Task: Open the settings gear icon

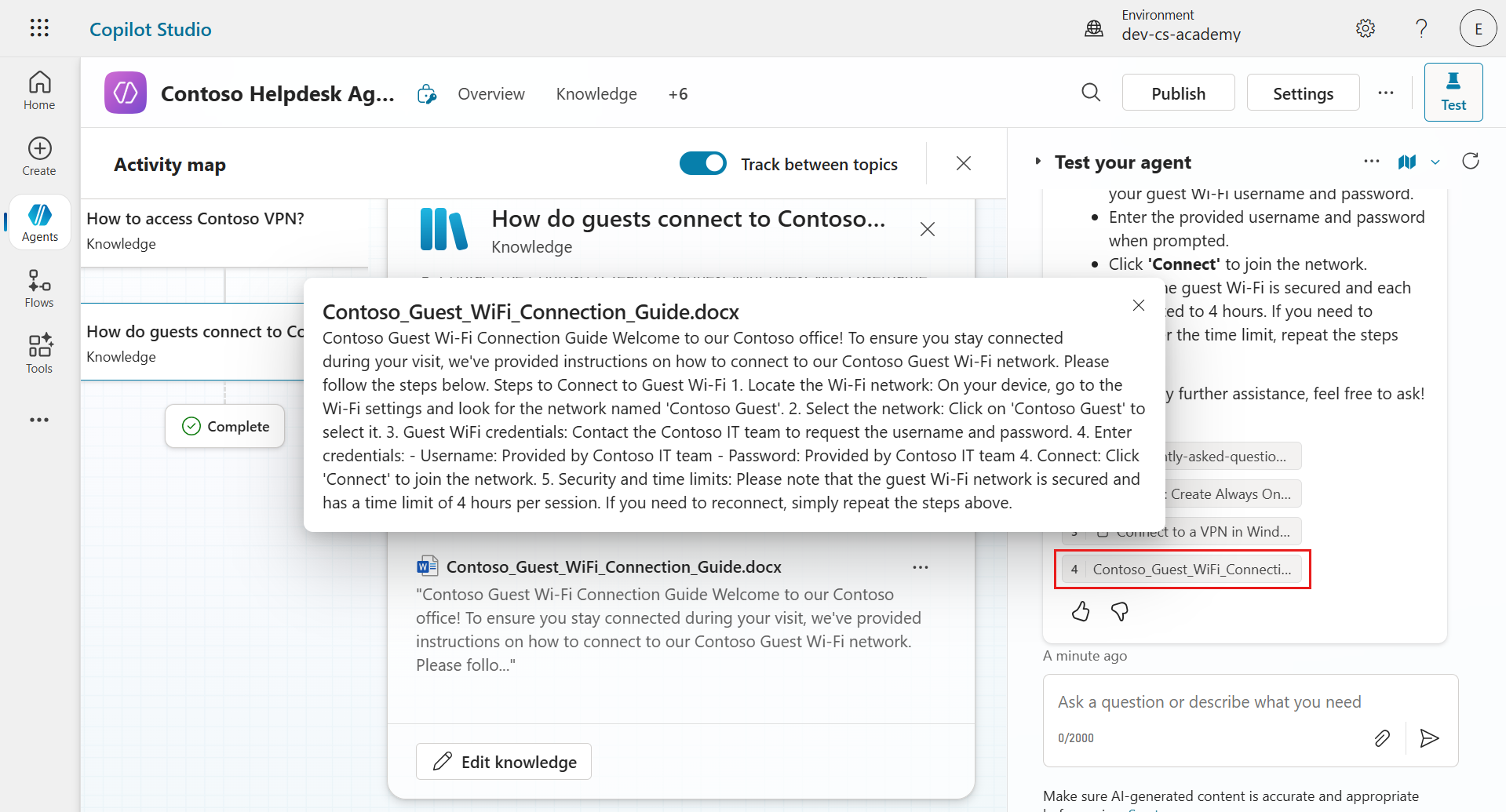Action: [x=1366, y=29]
